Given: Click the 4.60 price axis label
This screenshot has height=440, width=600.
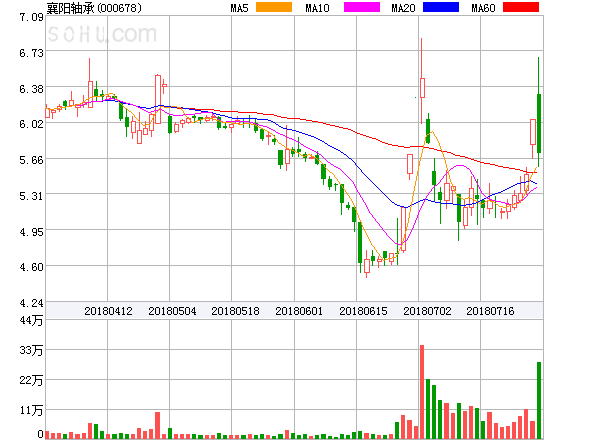Looking at the screenshot, I should tap(31, 267).
